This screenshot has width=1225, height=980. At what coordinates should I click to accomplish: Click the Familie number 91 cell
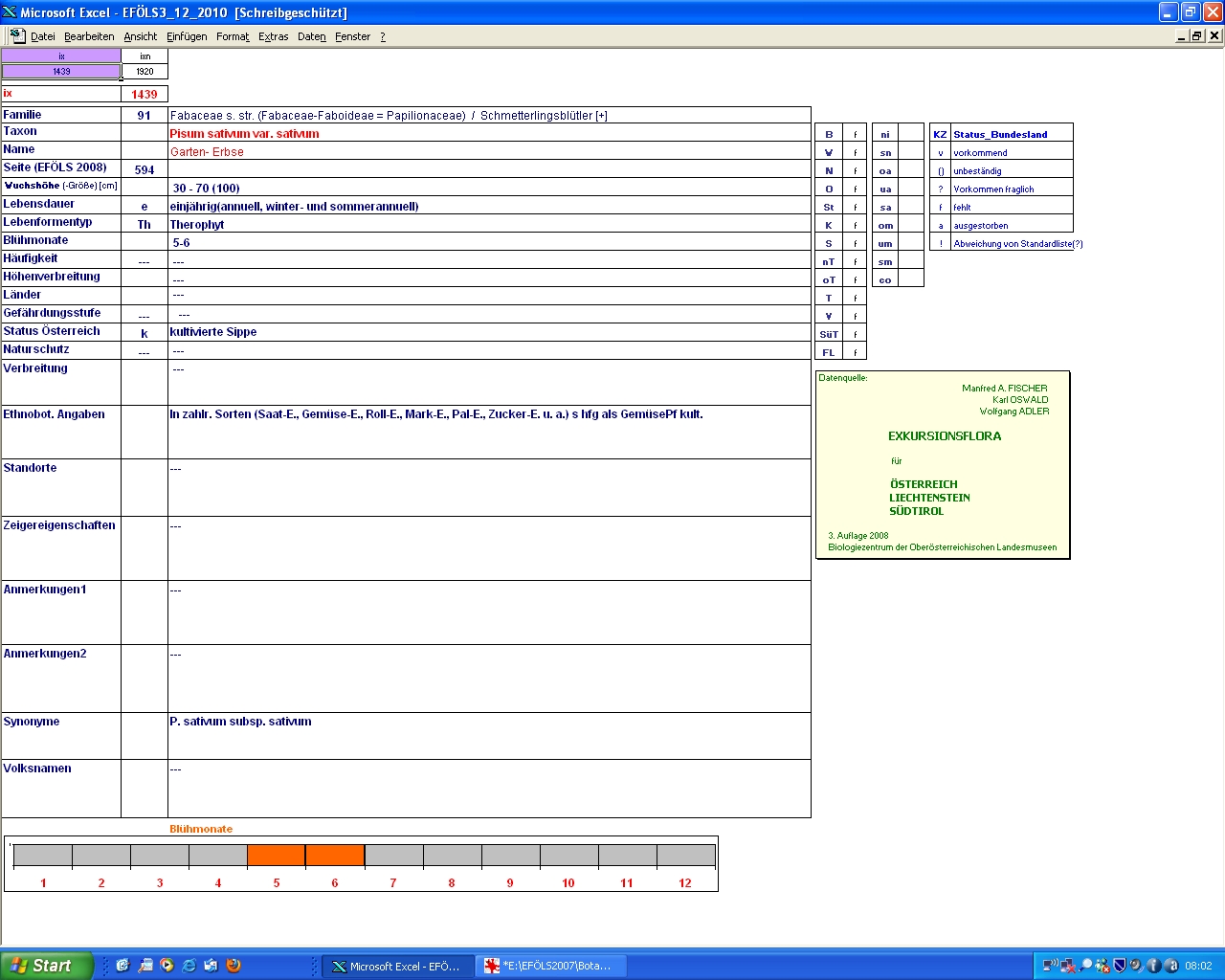click(x=145, y=115)
